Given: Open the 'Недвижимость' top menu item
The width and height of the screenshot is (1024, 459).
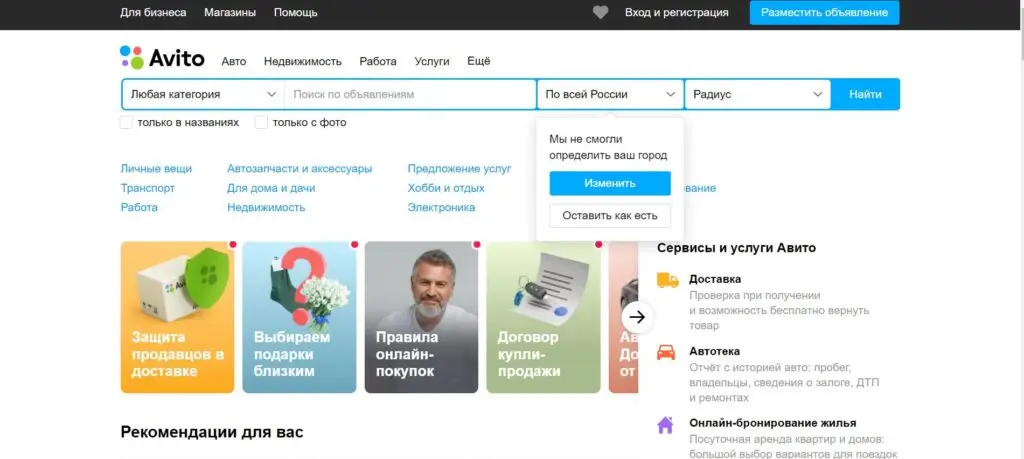Looking at the screenshot, I should coord(303,61).
